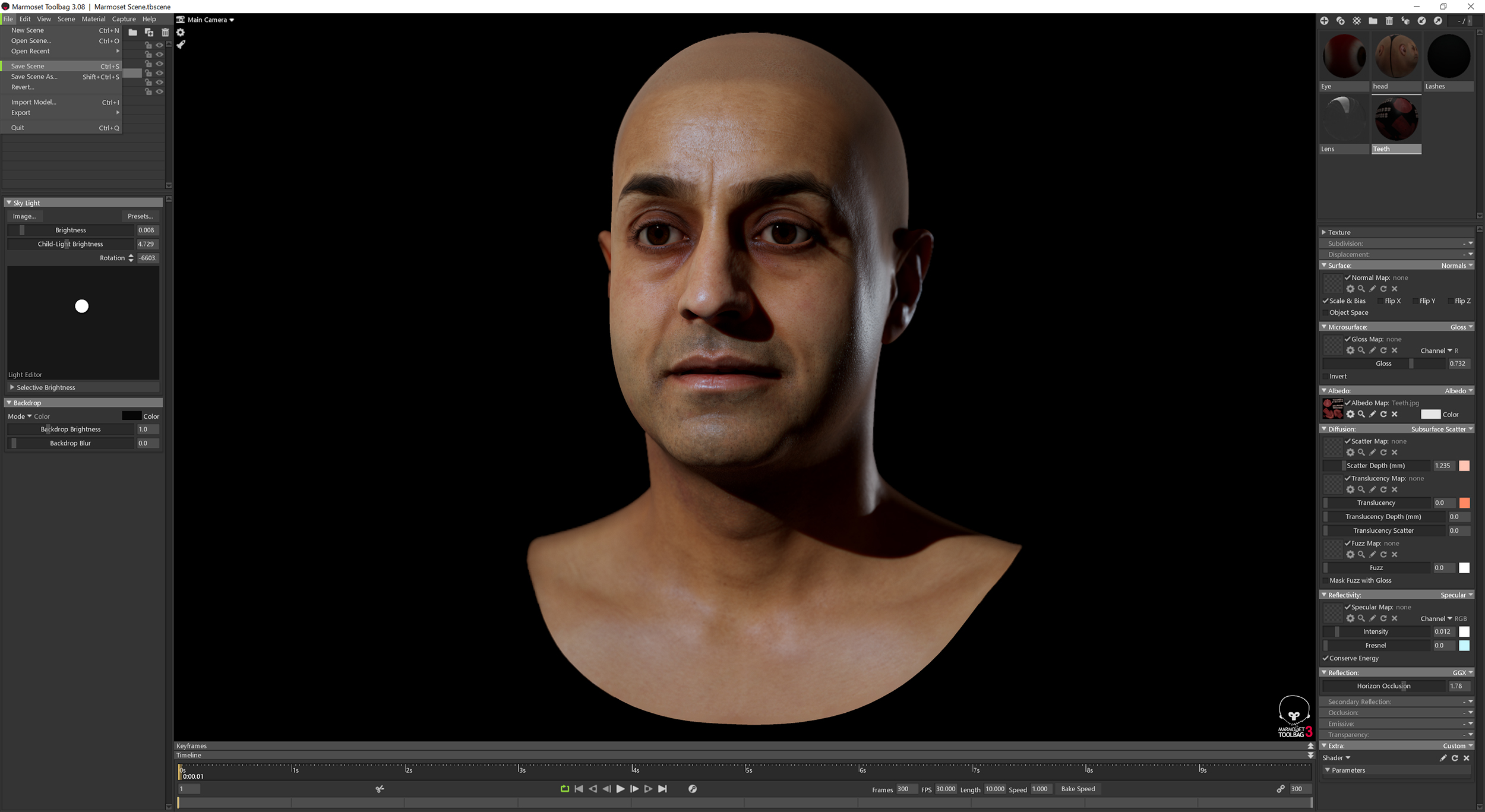Viewport: 1485px width, 812px height.
Task: Open the Capture menu
Action: click(x=124, y=18)
